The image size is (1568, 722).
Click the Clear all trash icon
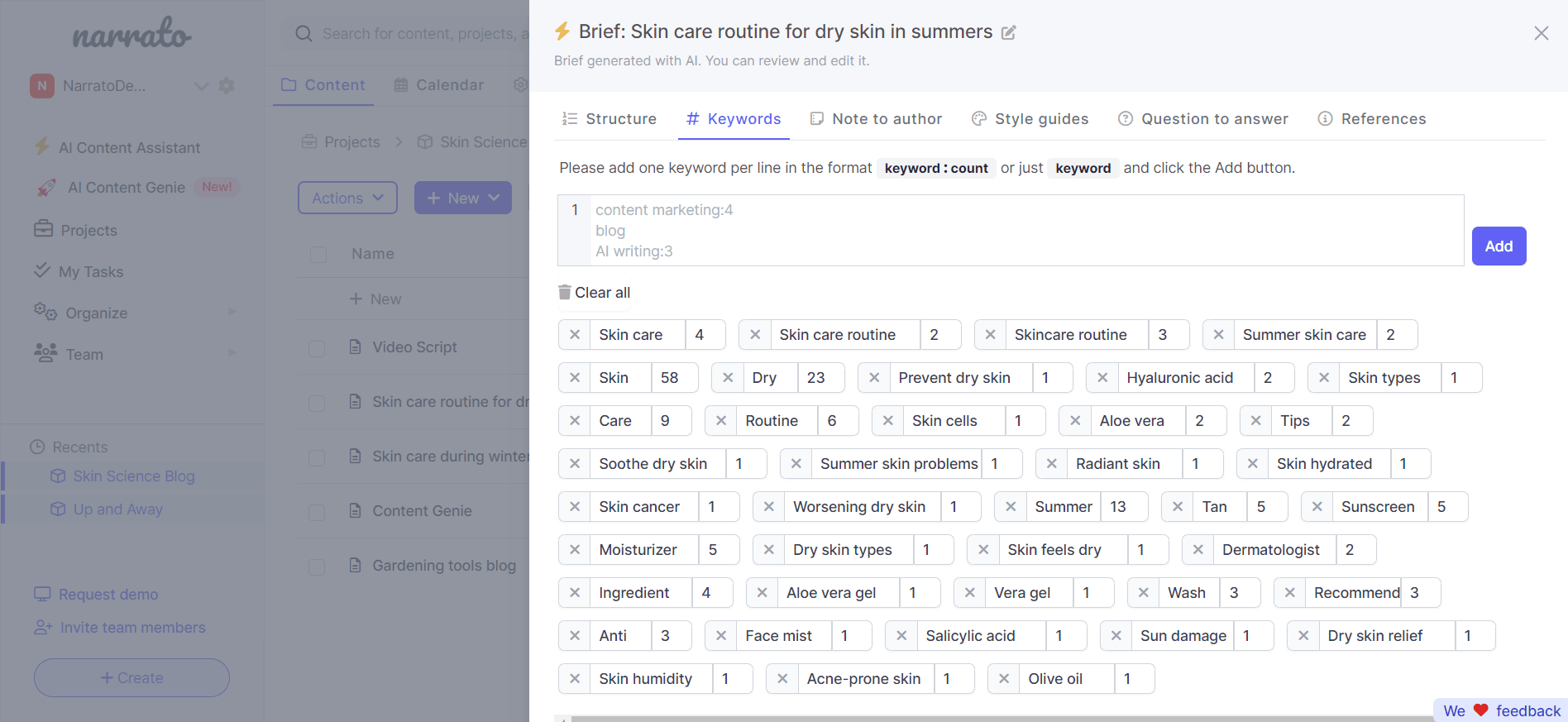click(565, 292)
